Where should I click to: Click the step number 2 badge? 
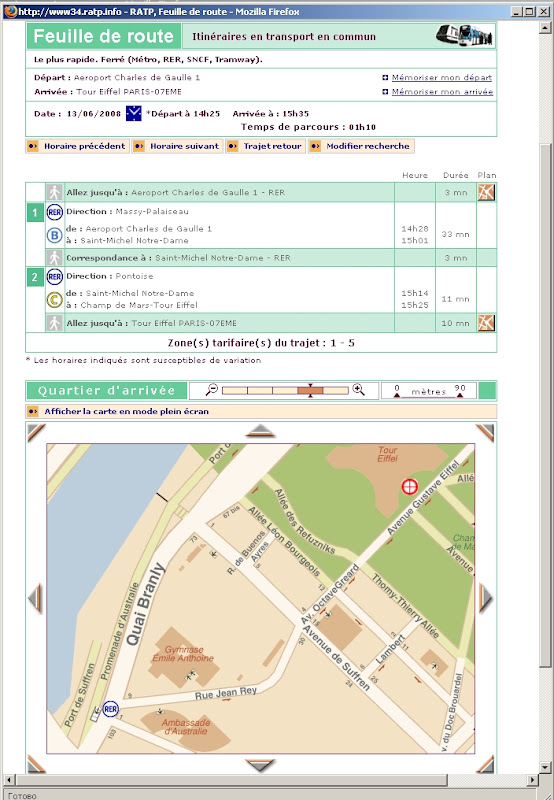point(35,277)
